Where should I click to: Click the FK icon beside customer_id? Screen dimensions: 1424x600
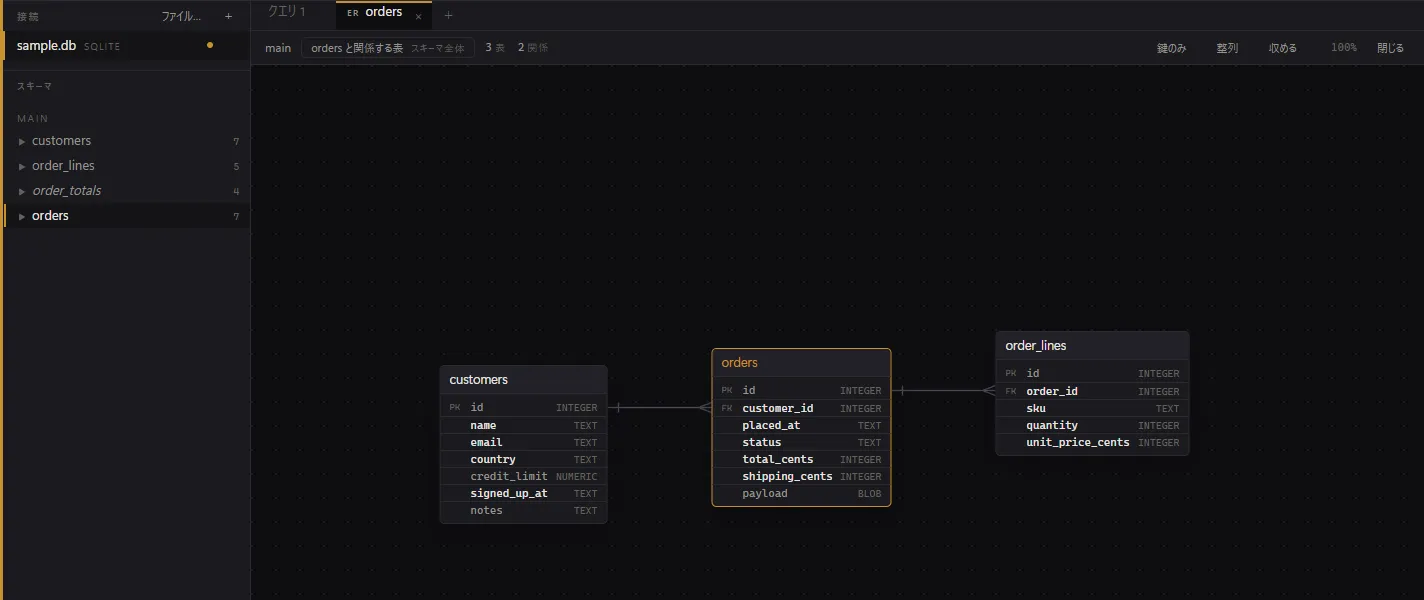(727, 408)
